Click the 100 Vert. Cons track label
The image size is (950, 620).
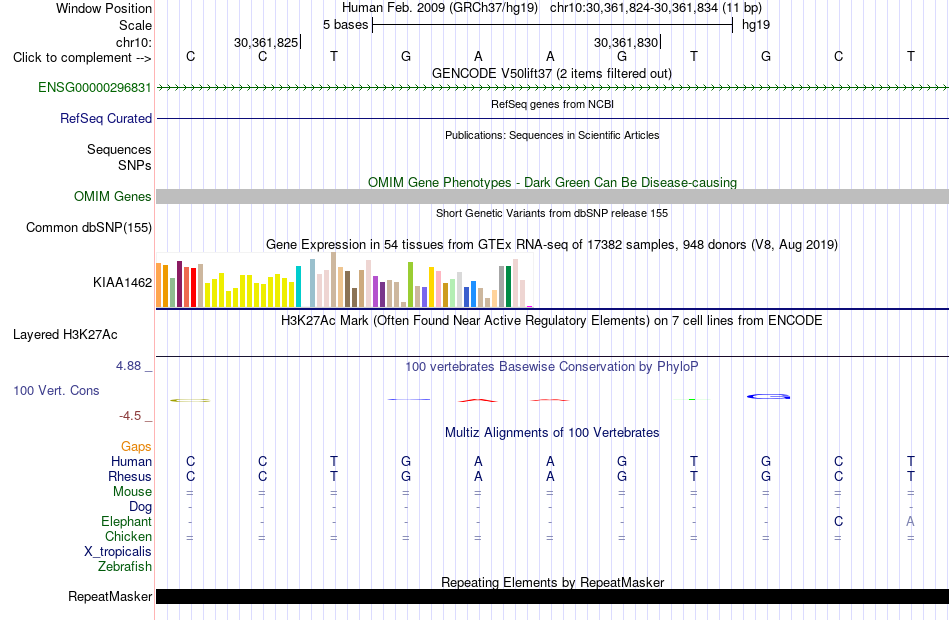pos(56,390)
